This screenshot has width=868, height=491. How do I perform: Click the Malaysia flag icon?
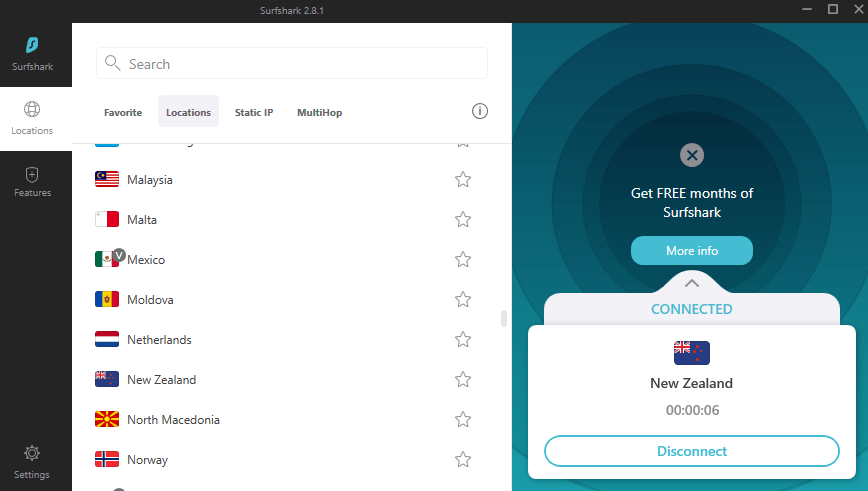click(107, 179)
